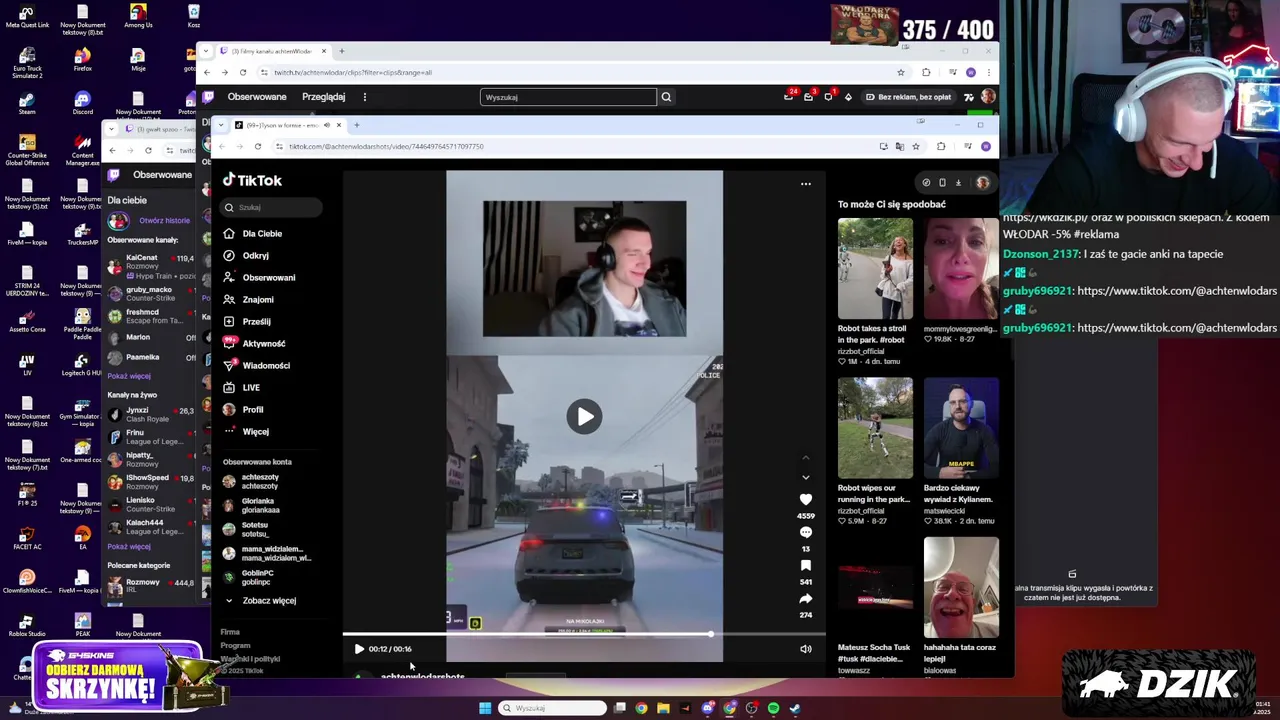Open Odkryj in TikTok sidebar

pyautogui.click(x=246, y=255)
